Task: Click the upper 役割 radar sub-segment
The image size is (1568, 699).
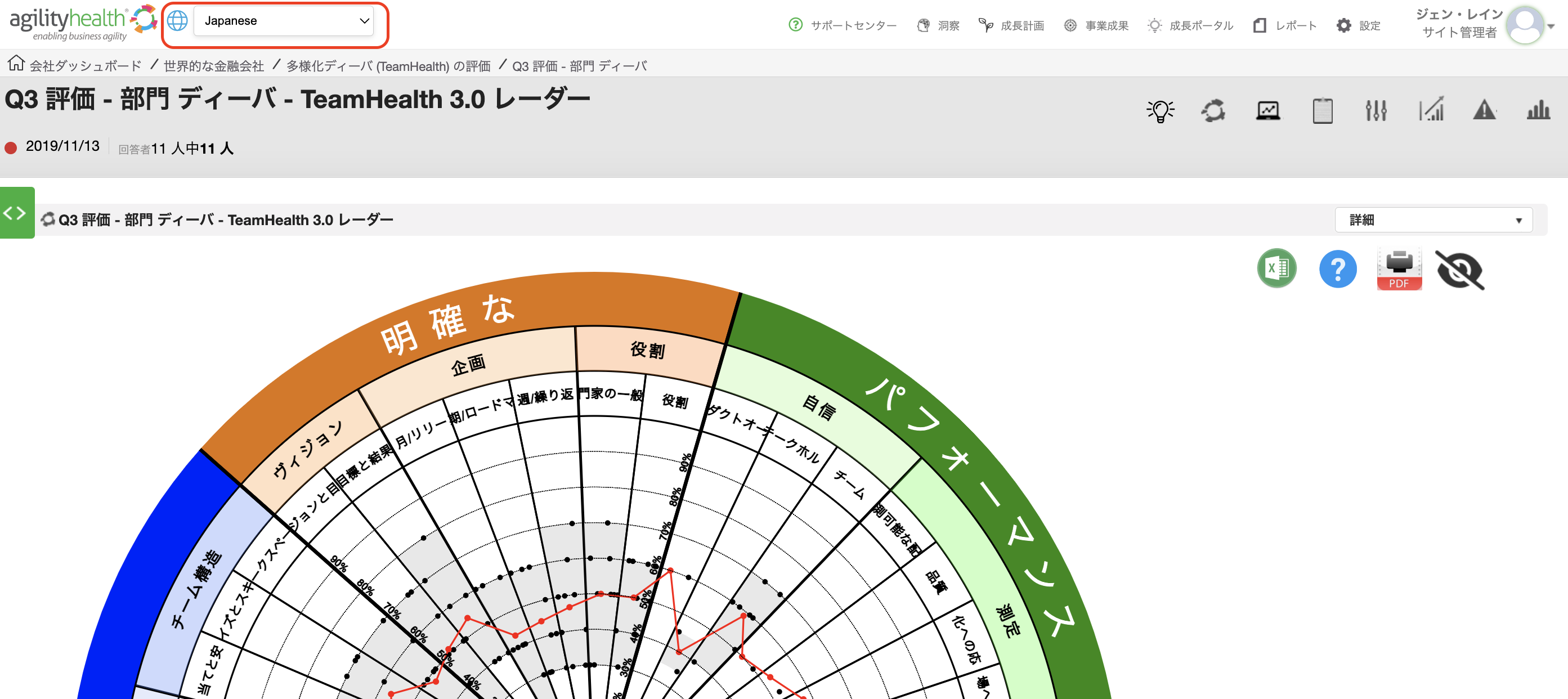Action: coord(648,349)
